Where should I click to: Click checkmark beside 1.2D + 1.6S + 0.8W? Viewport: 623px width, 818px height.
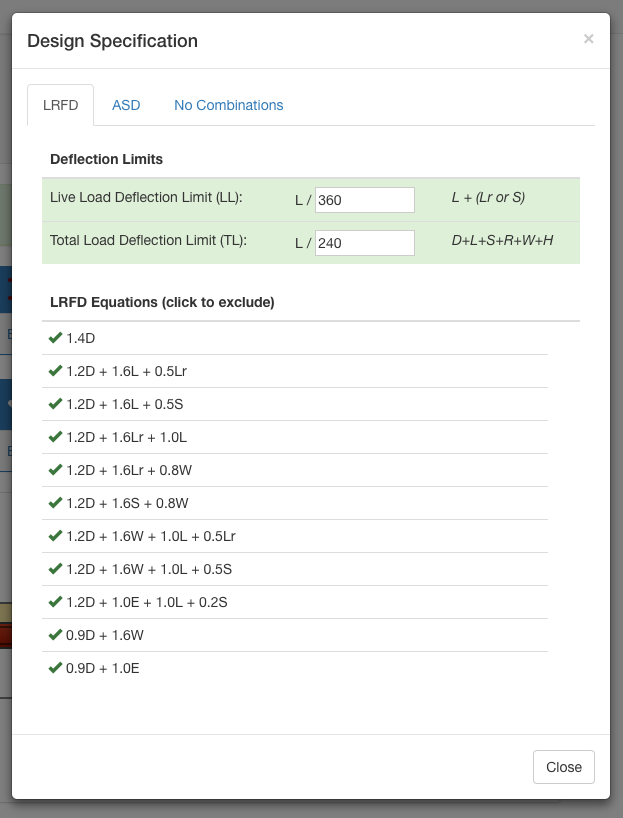click(55, 503)
